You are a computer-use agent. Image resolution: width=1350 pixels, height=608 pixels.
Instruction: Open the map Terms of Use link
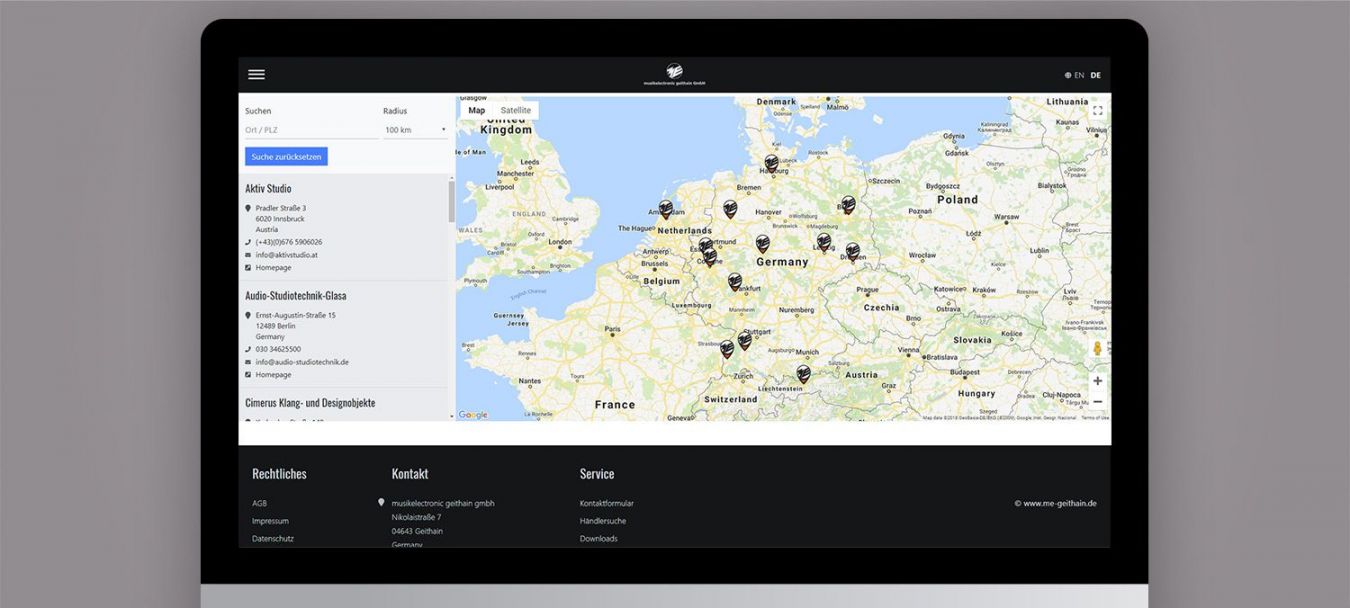(x=1094, y=417)
